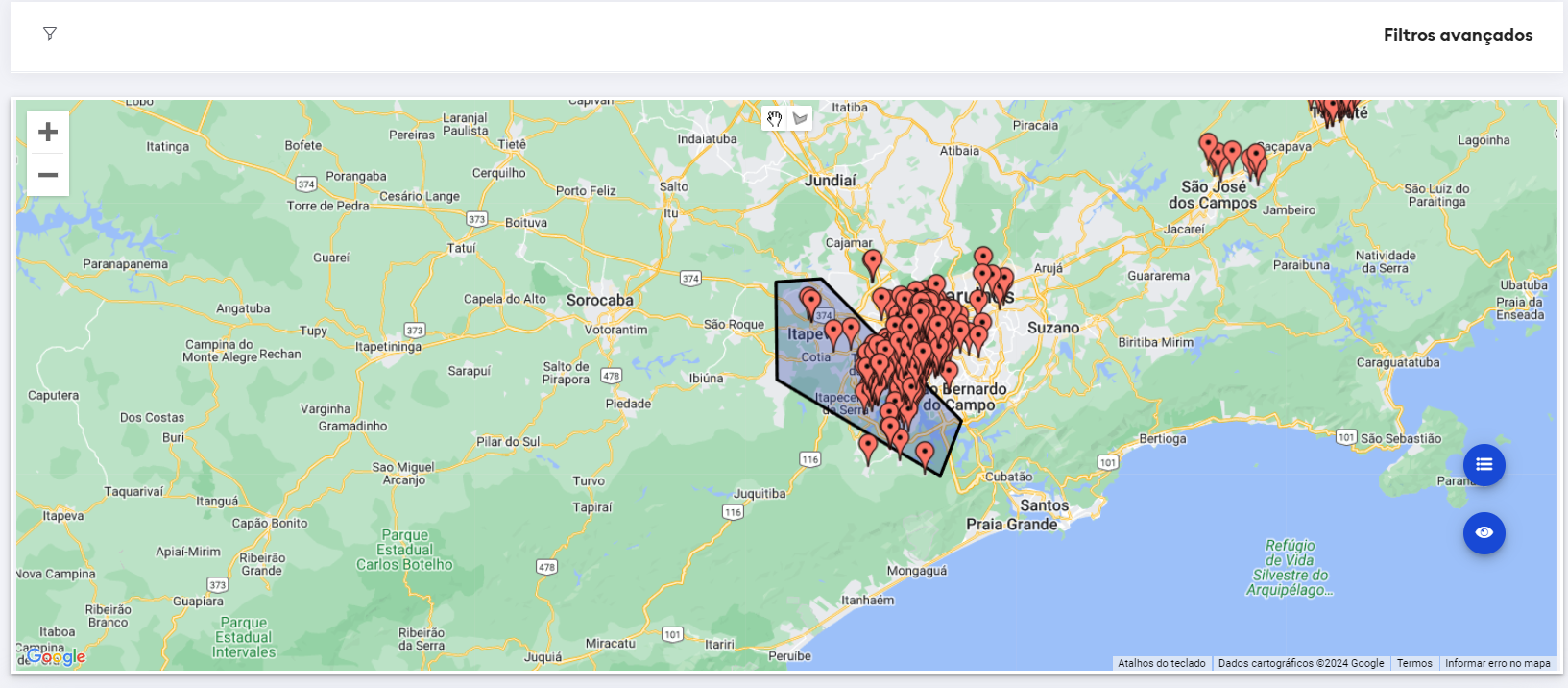
Task: Click the Tapiraí label
Action: point(592,507)
